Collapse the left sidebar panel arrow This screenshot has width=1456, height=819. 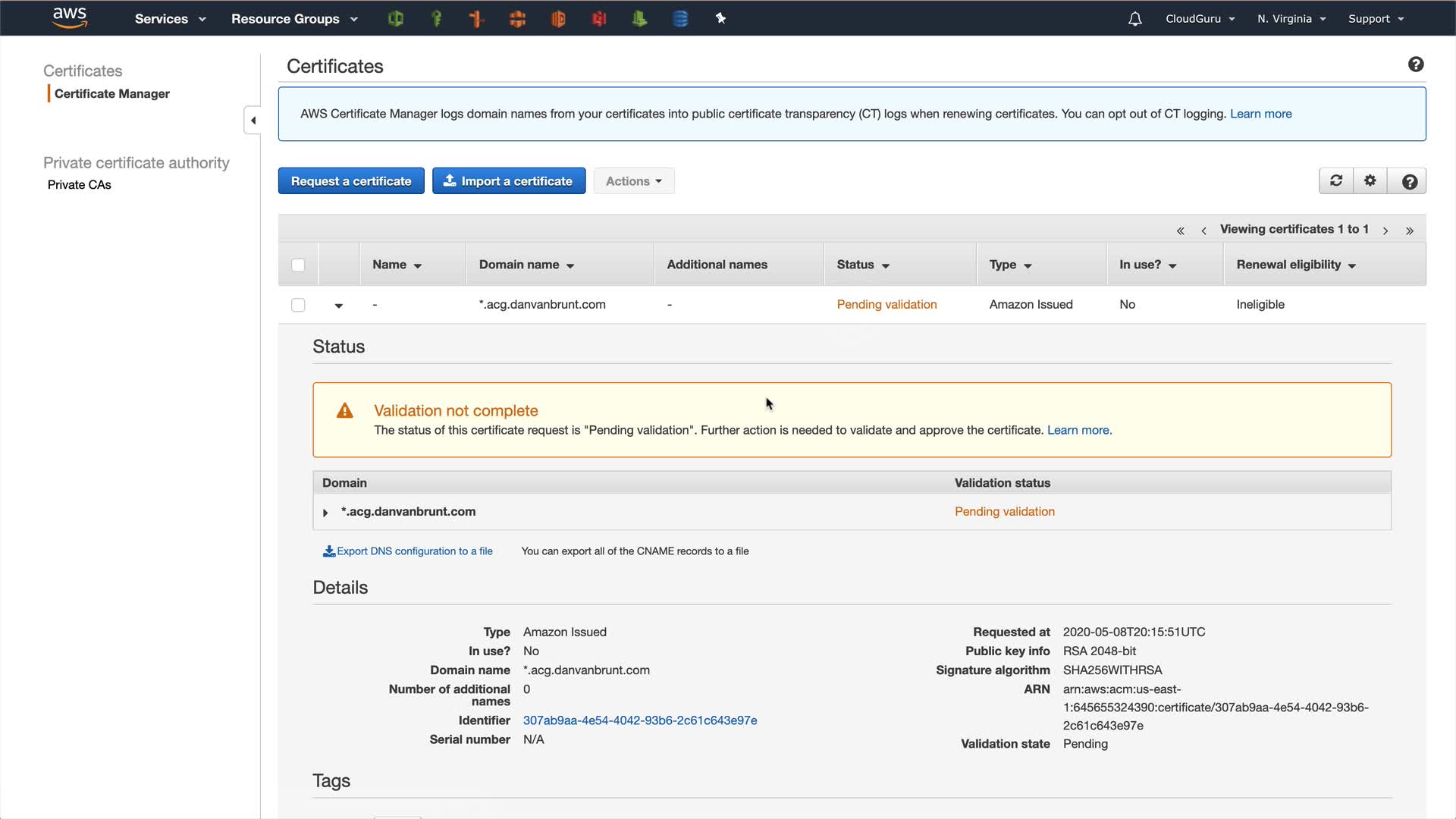coord(253,120)
